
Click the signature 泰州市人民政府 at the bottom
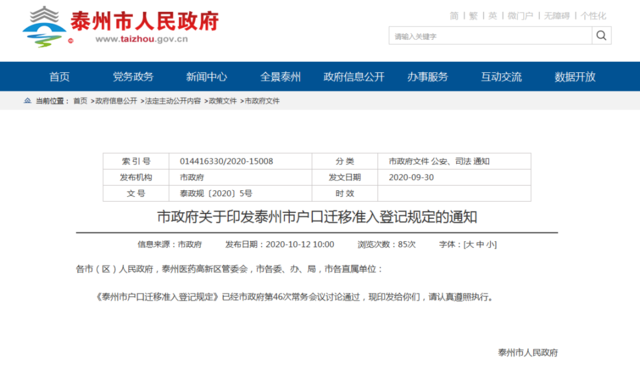pyautogui.click(x=528, y=352)
